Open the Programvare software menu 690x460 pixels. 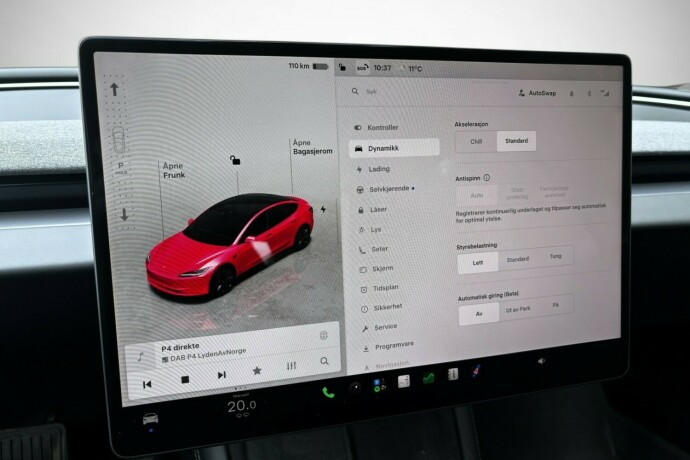(388, 346)
